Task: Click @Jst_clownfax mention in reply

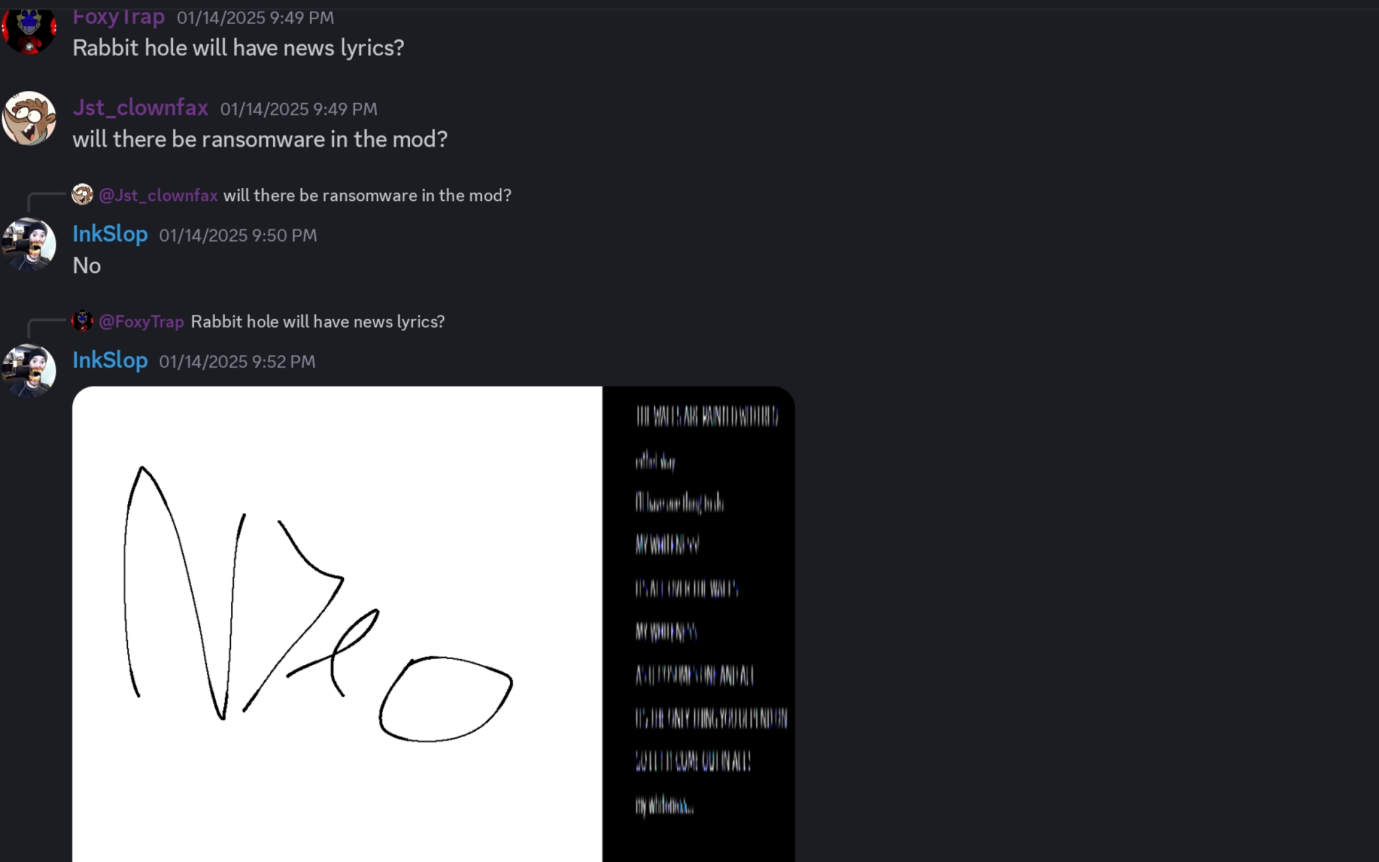Action: [x=158, y=195]
